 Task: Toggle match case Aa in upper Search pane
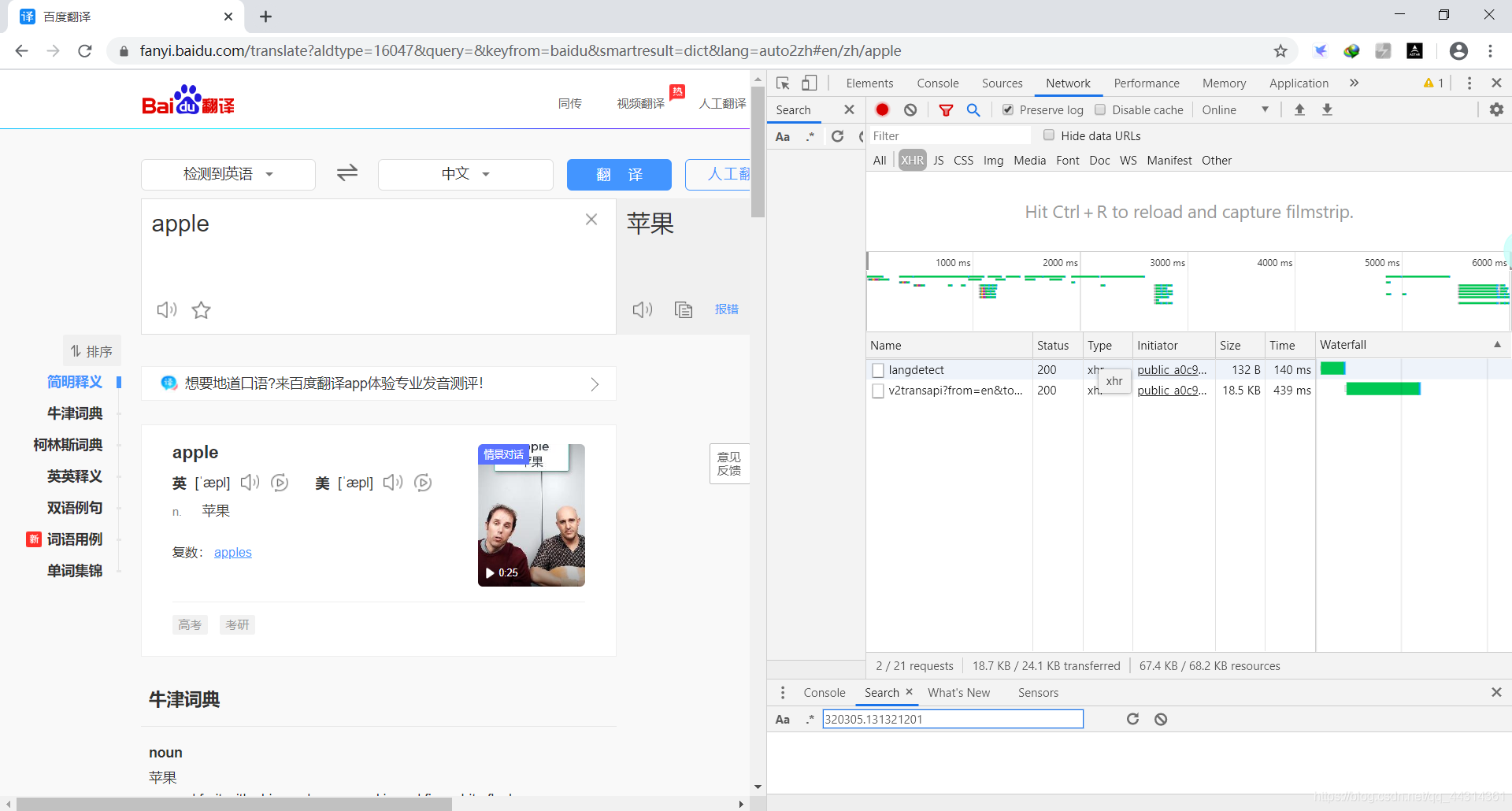(783, 137)
